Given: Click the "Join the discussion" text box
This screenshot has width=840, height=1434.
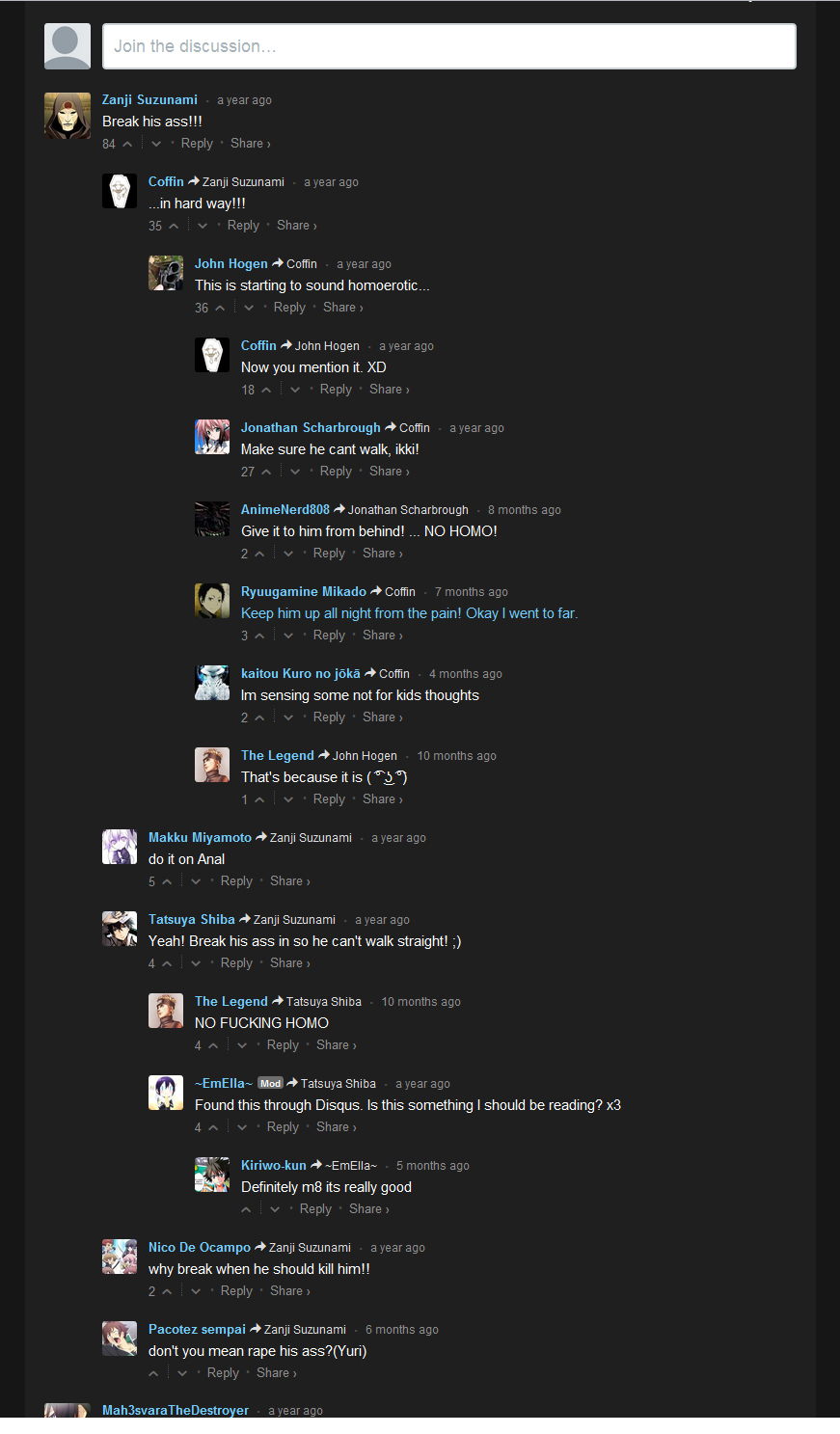Looking at the screenshot, I should (449, 46).
